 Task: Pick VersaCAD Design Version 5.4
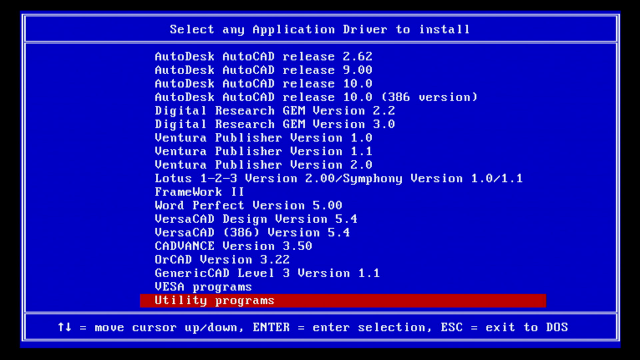[256, 219]
